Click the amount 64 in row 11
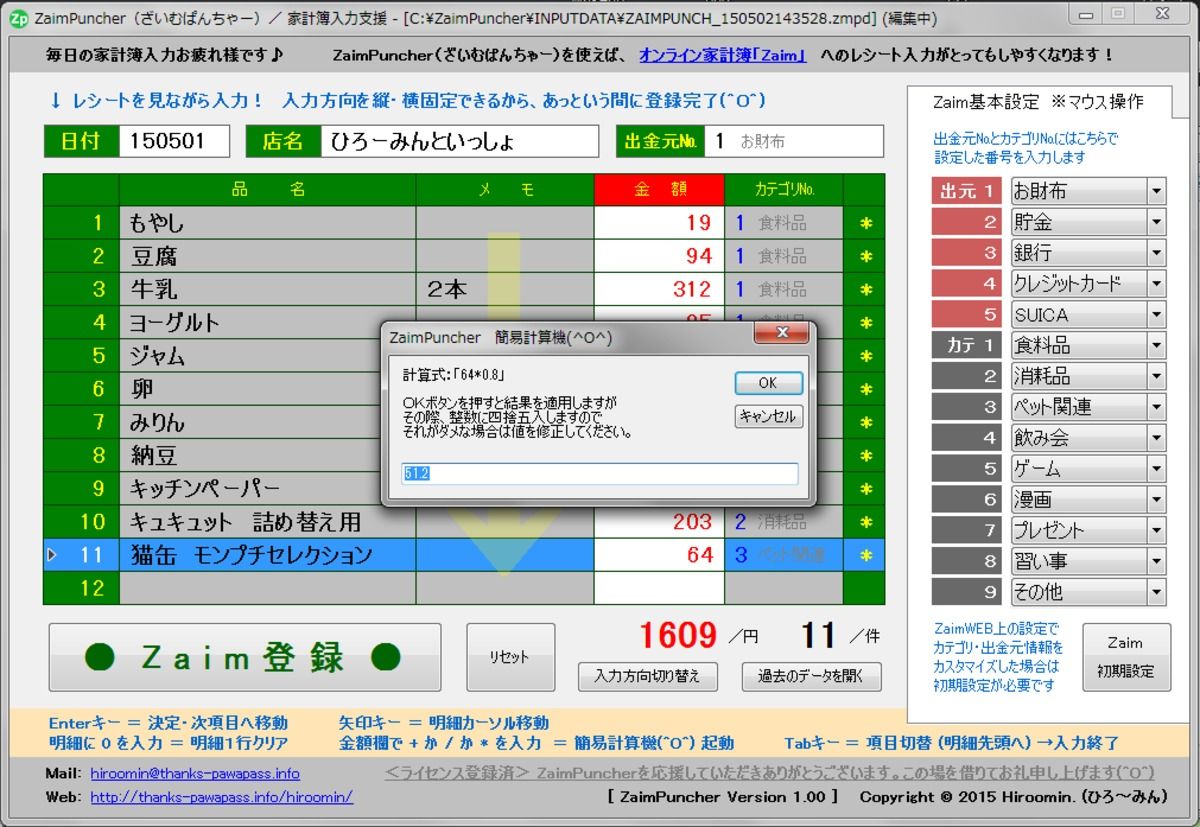This screenshot has height=827, width=1200. point(659,555)
